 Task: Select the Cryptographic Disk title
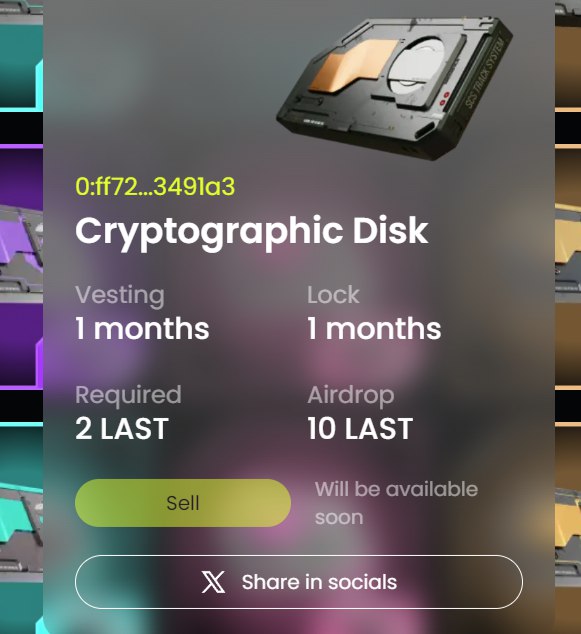[x=251, y=232]
